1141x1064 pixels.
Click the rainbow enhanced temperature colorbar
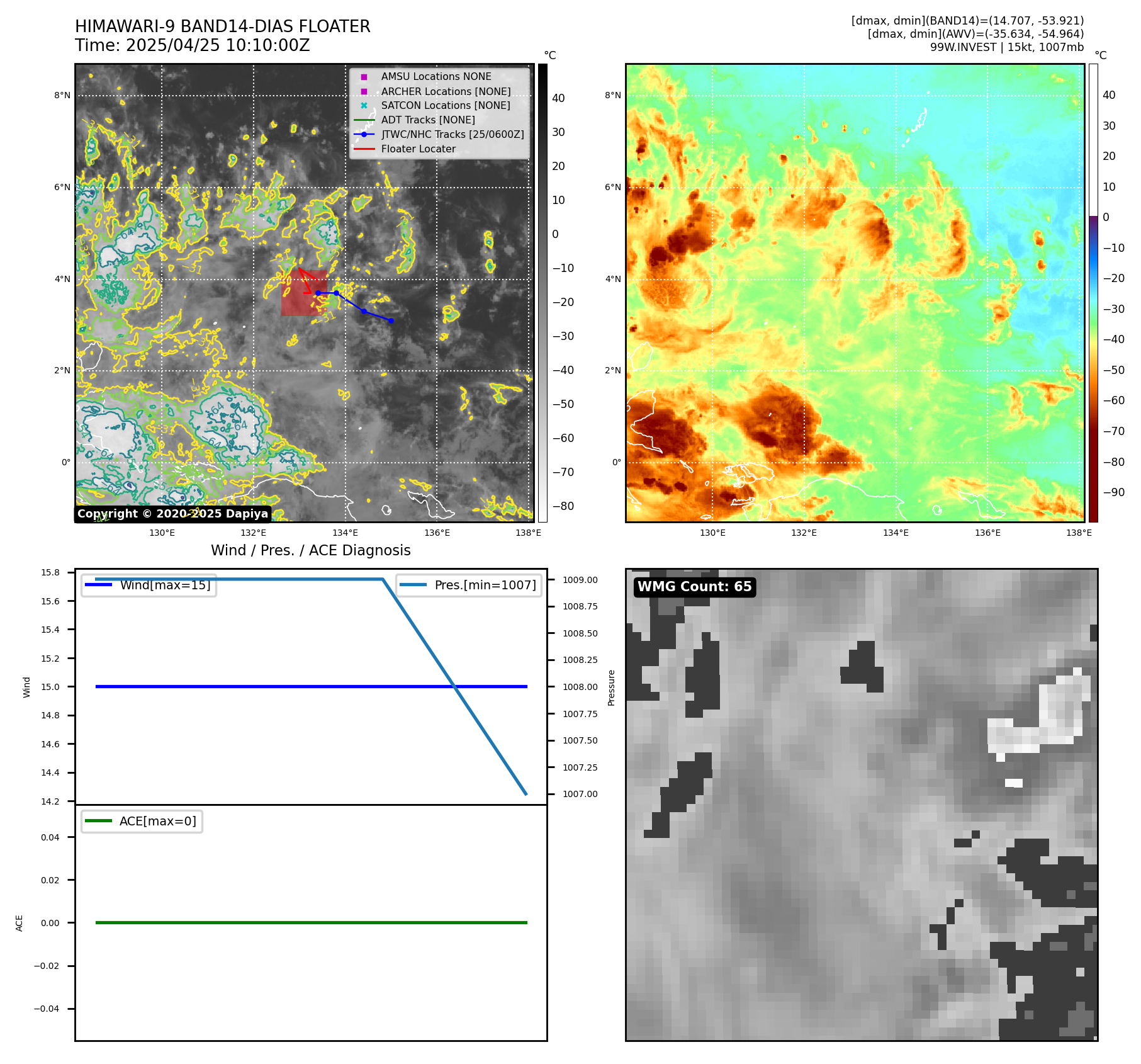[1093, 293]
